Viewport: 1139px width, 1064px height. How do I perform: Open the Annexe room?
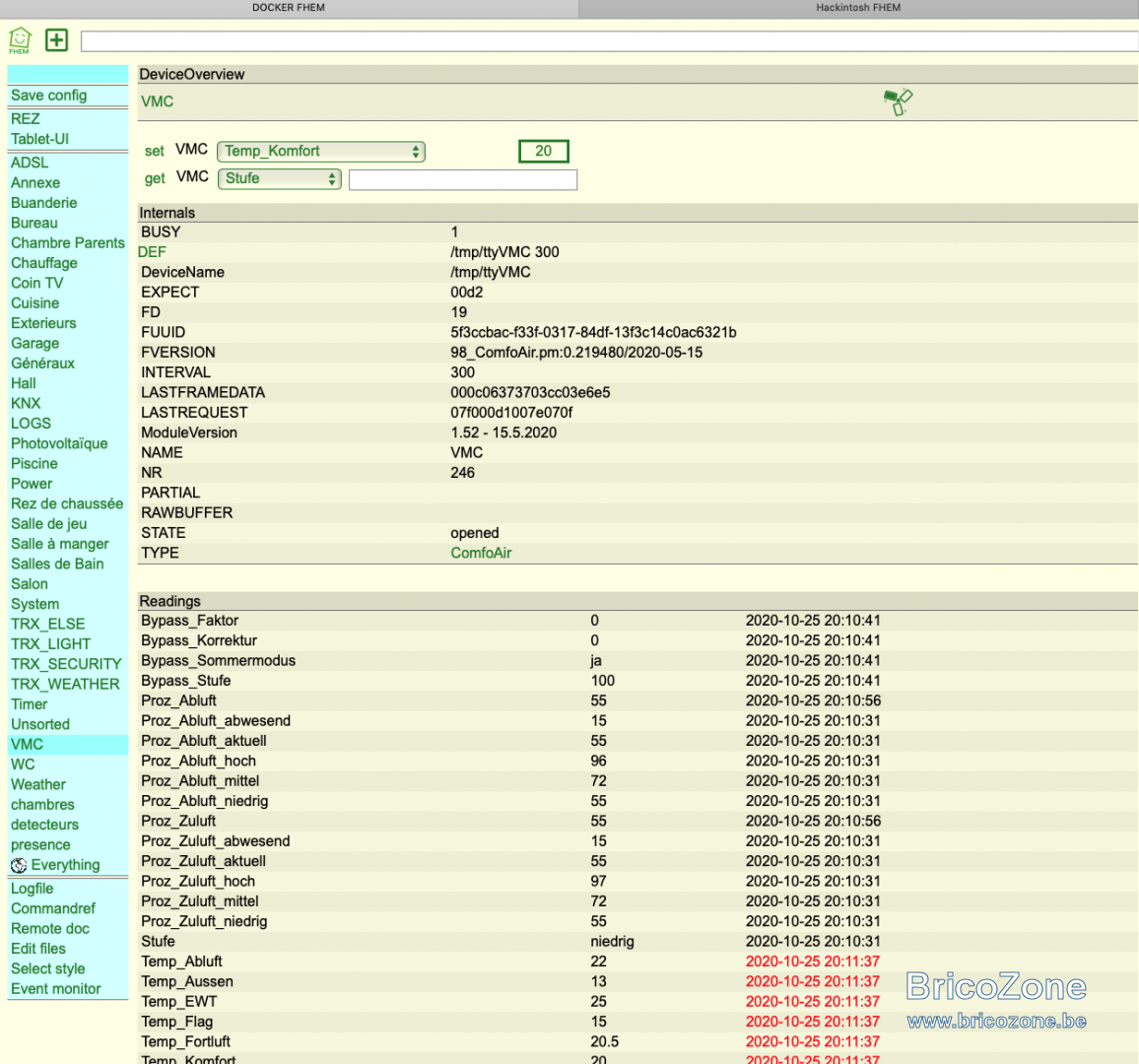click(35, 183)
